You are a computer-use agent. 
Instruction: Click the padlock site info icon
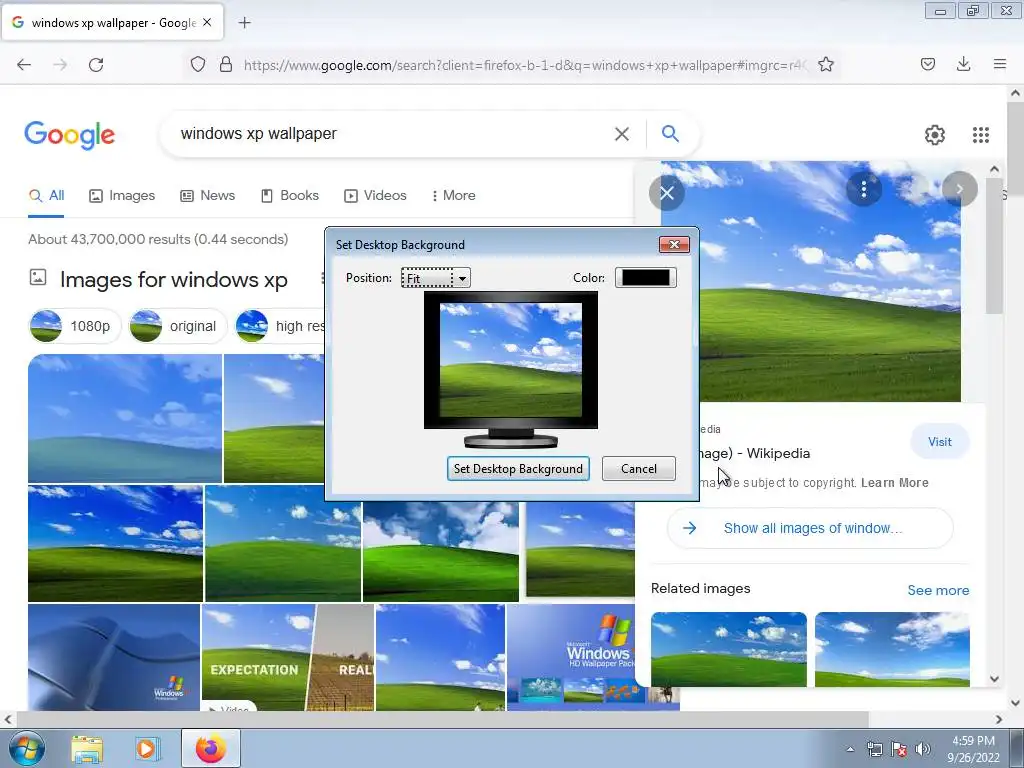pos(226,64)
